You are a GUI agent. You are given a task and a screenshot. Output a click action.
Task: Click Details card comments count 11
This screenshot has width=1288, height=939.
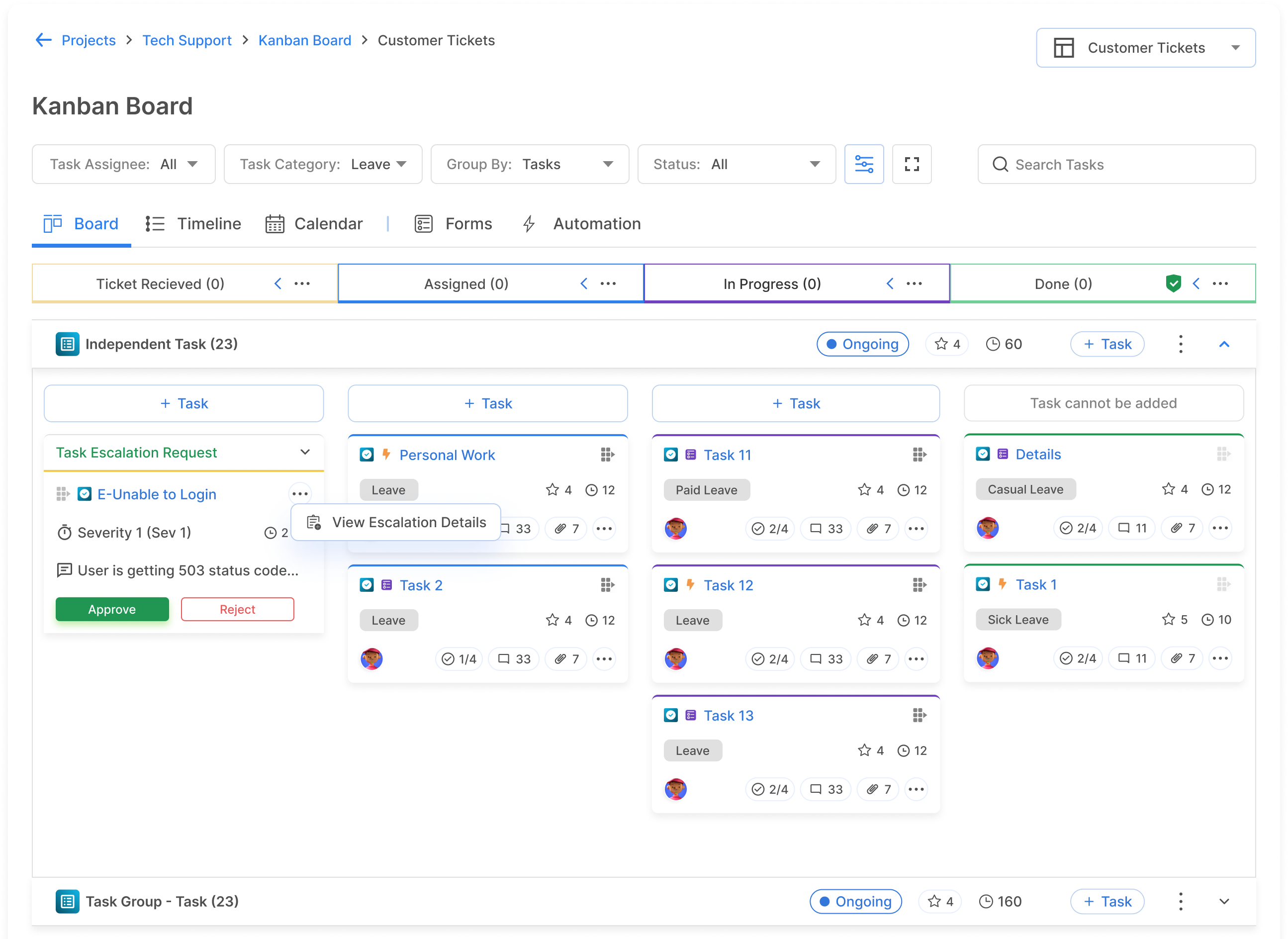[x=1132, y=528]
